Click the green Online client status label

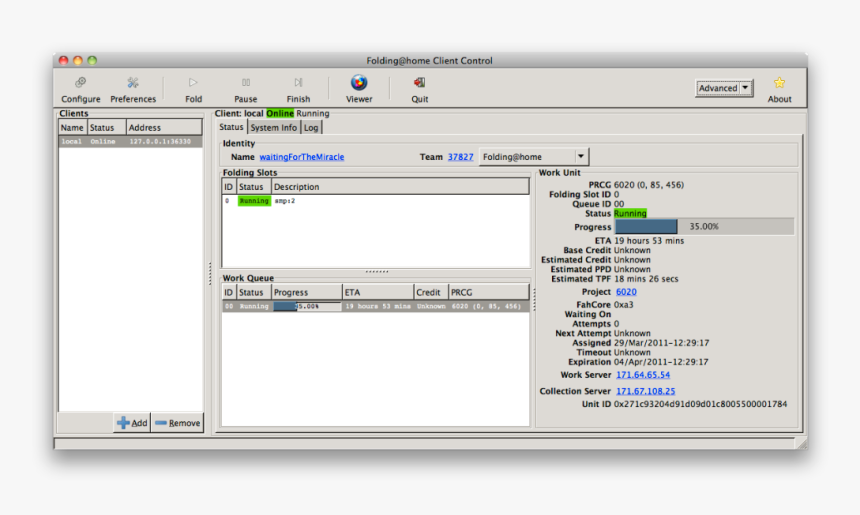coord(280,113)
